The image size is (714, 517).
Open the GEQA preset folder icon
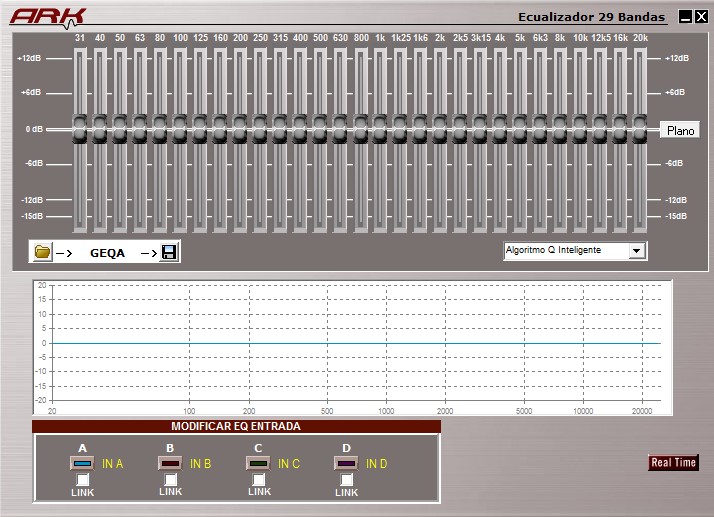tap(42, 251)
